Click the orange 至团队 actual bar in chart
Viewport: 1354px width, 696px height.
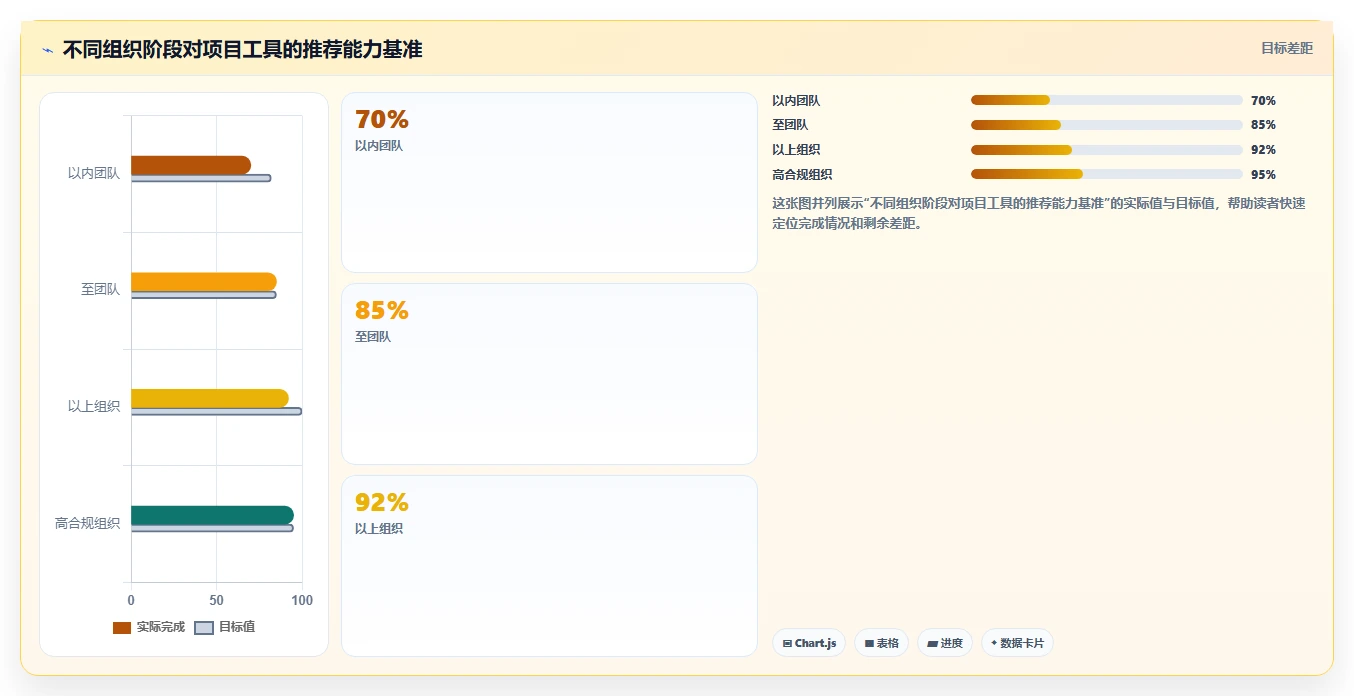[x=204, y=282]
